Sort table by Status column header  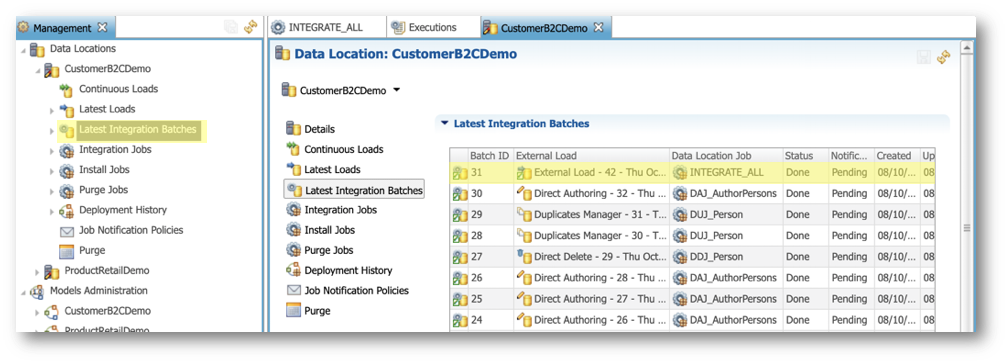805,155
